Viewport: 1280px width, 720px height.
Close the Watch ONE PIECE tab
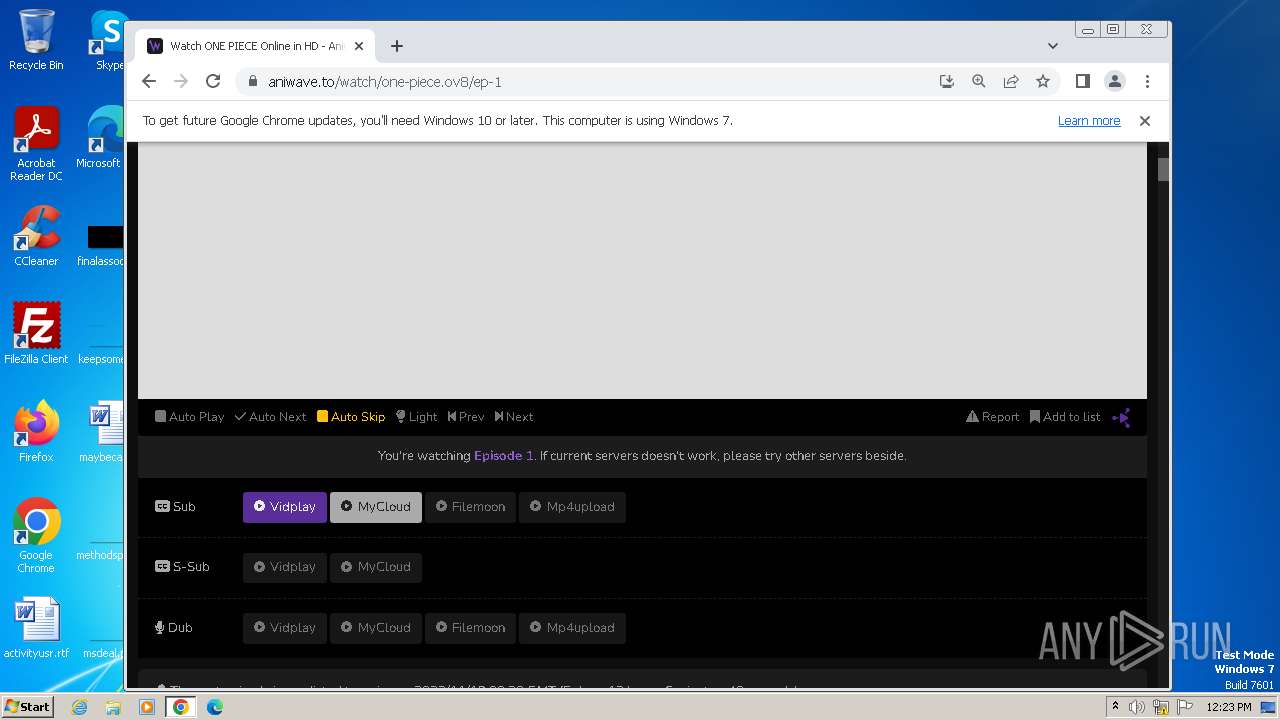358,46
